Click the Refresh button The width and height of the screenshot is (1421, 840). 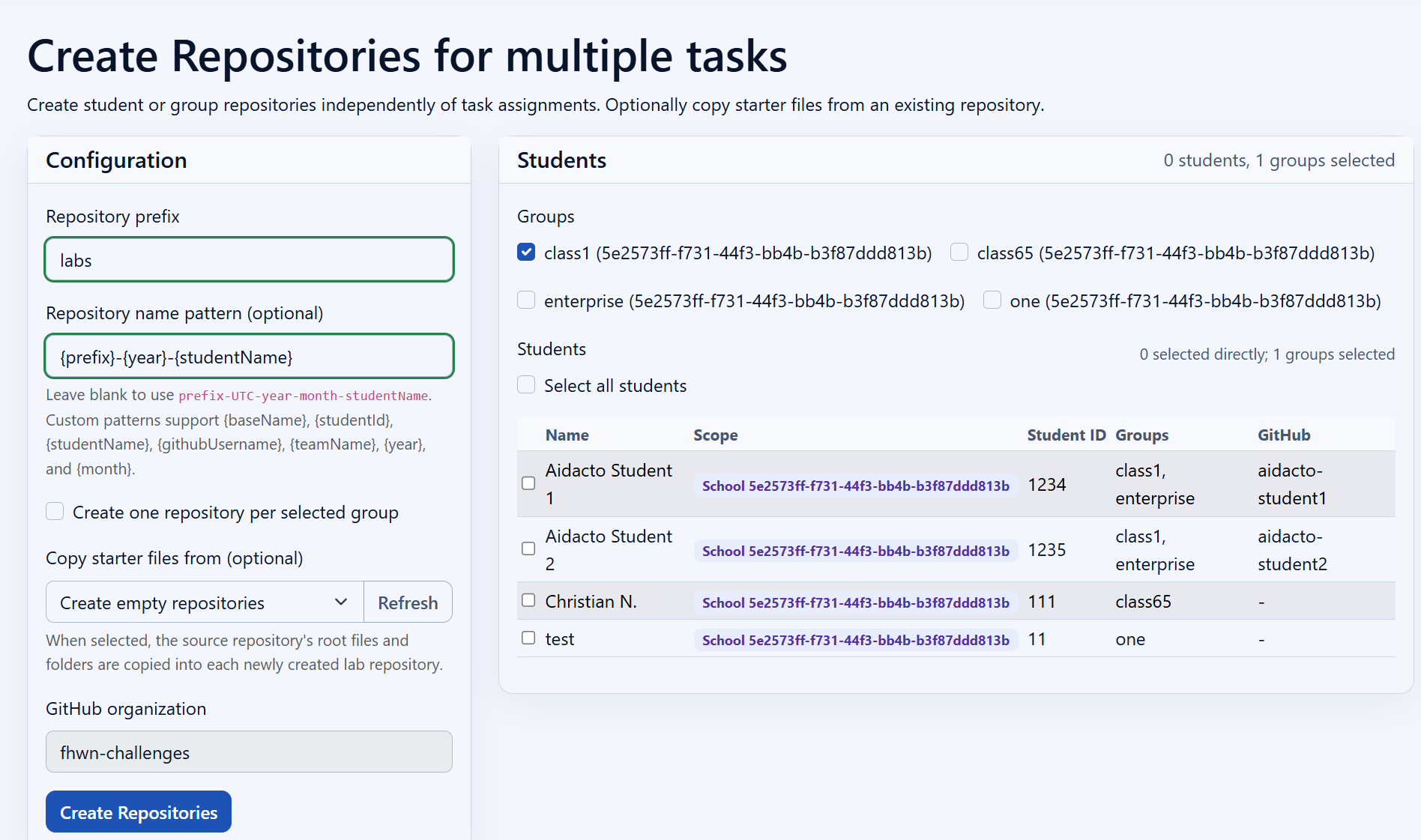(x=408, y=602)
